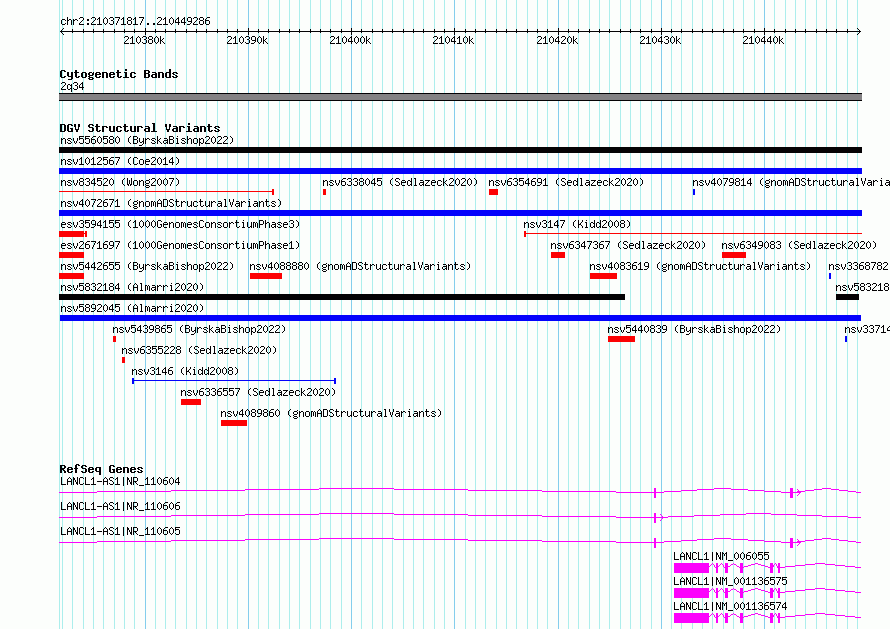Click the 210440k ruler position label
The image size is (890, 629).
click(x=763, y=40)
